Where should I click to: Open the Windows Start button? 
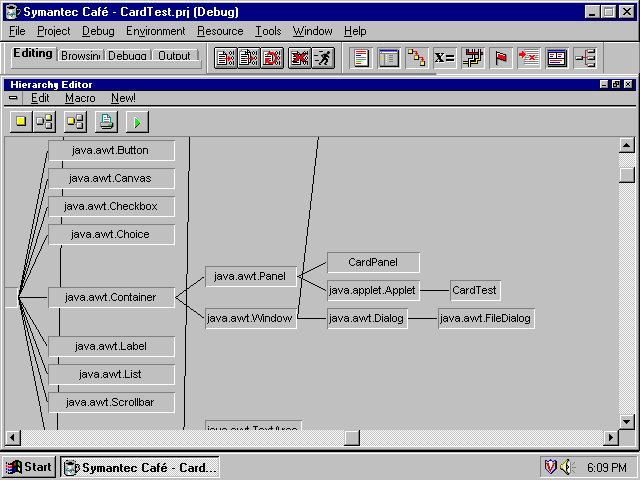pyautogui.click(x=29, y=467)
